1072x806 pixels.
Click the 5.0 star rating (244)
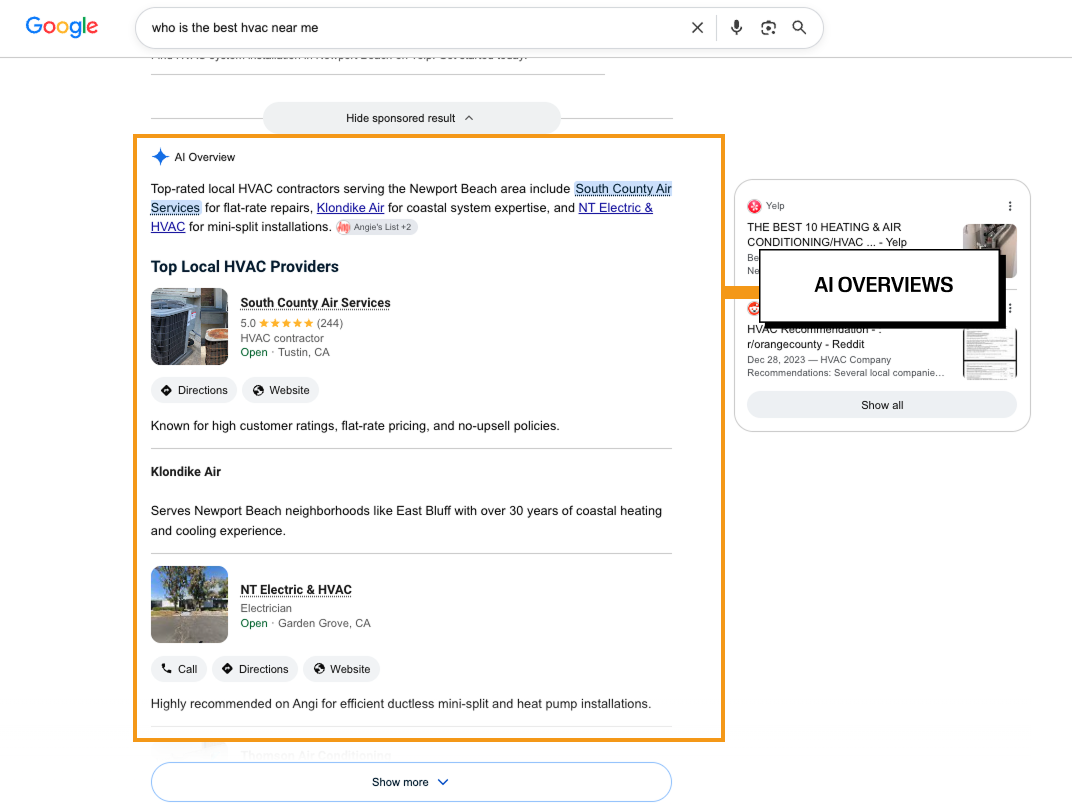(x=291, y=323)
